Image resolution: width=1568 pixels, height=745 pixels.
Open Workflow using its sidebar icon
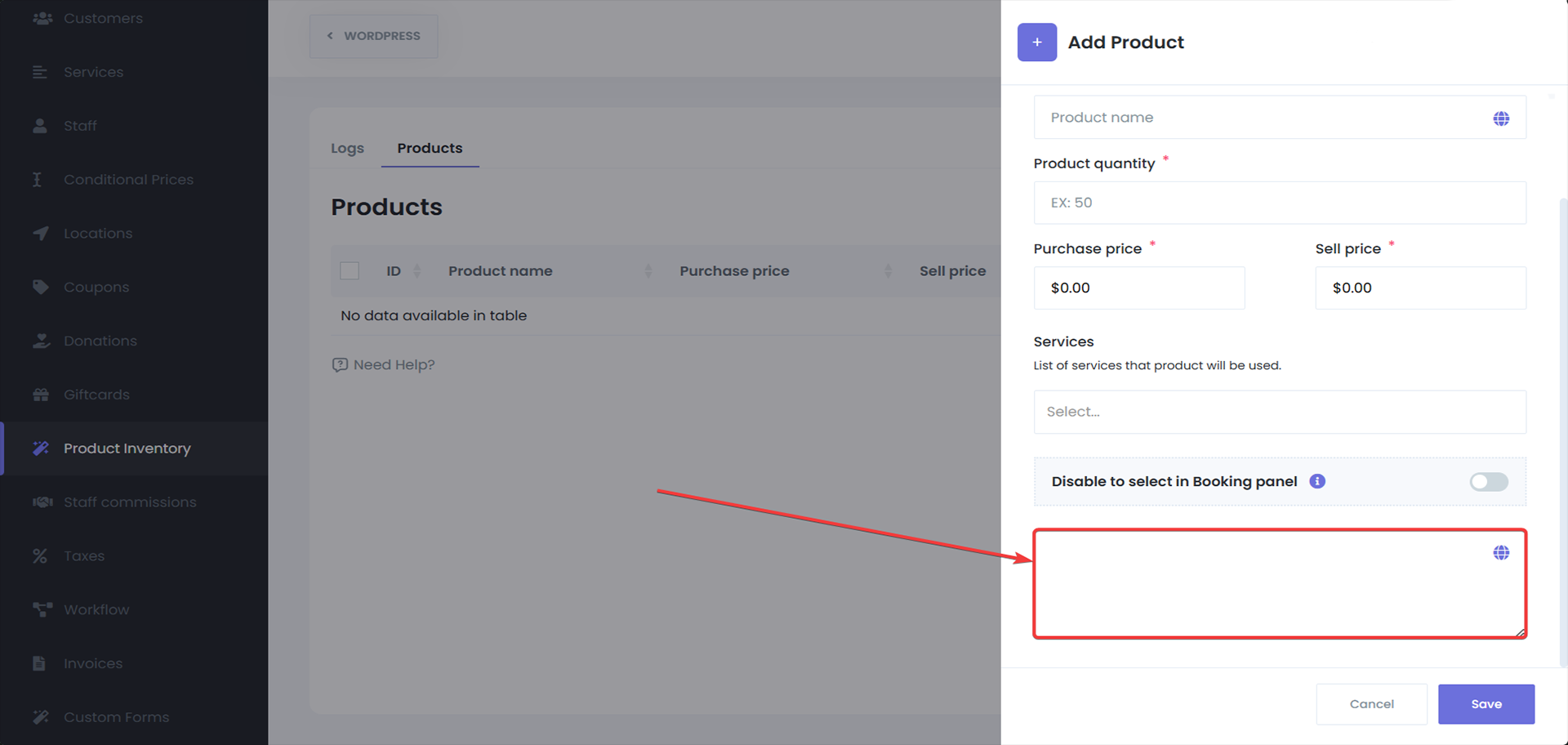pos(40,609)
